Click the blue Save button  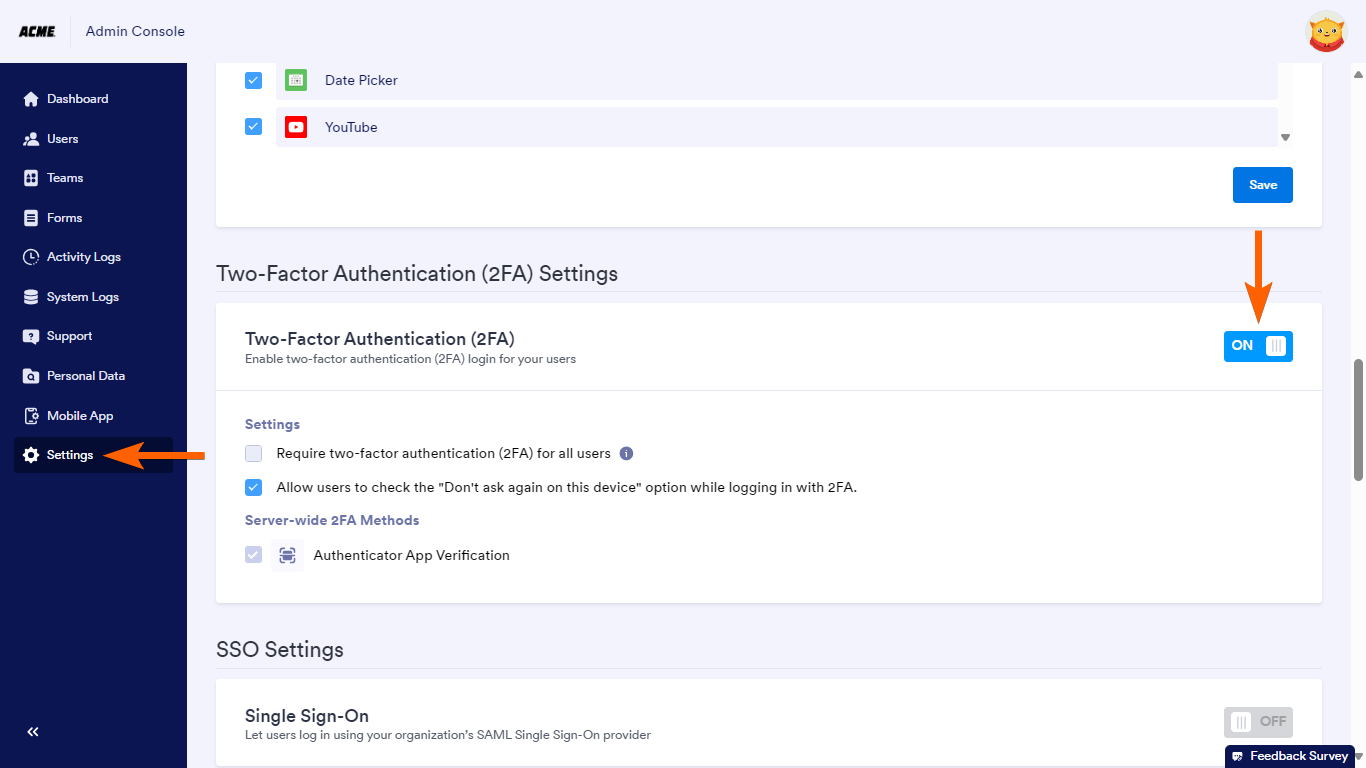[1262, 185]
